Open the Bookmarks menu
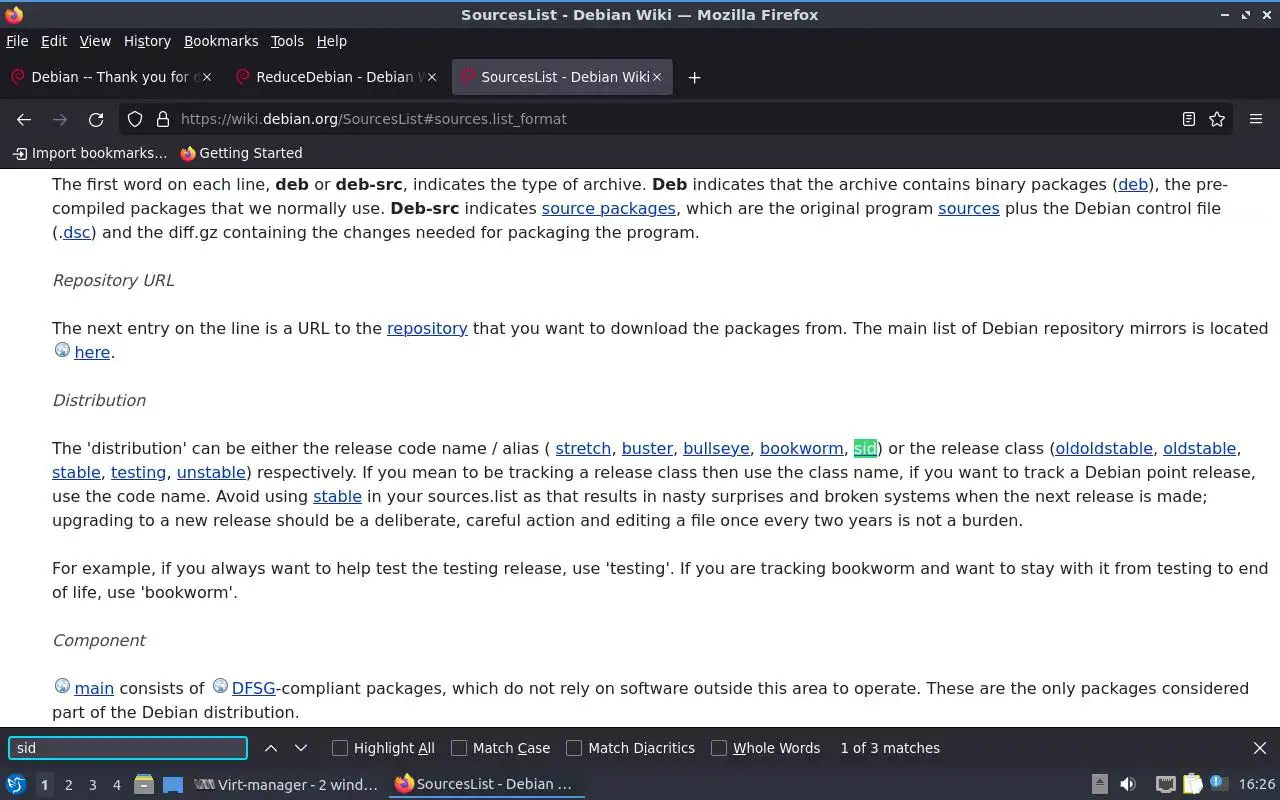The image size is (1280, 800). click(221, 41)
